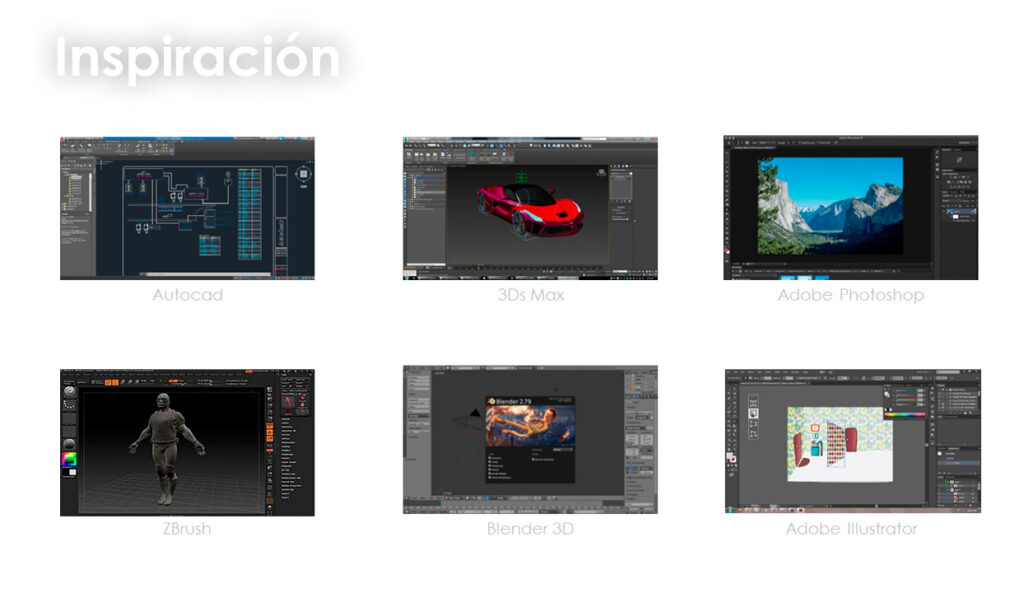Click the Blender 2.79 splash artwork image

[530, 426]
